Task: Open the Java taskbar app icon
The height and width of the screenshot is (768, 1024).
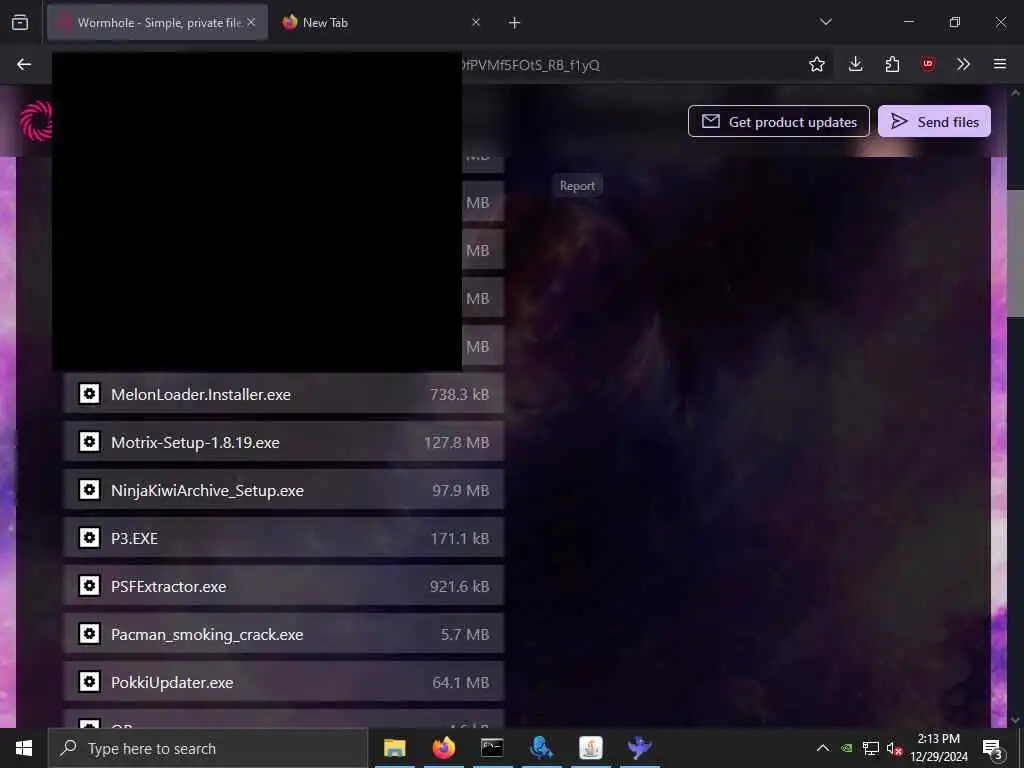Action: coord(590,748)
